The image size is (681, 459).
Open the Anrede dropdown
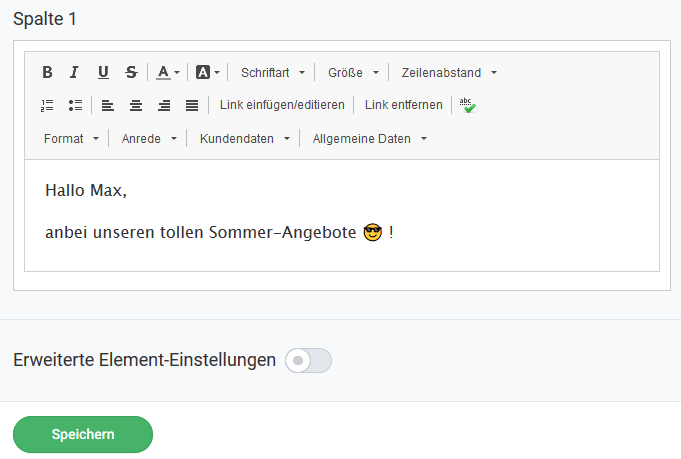(x=149, y=139)
